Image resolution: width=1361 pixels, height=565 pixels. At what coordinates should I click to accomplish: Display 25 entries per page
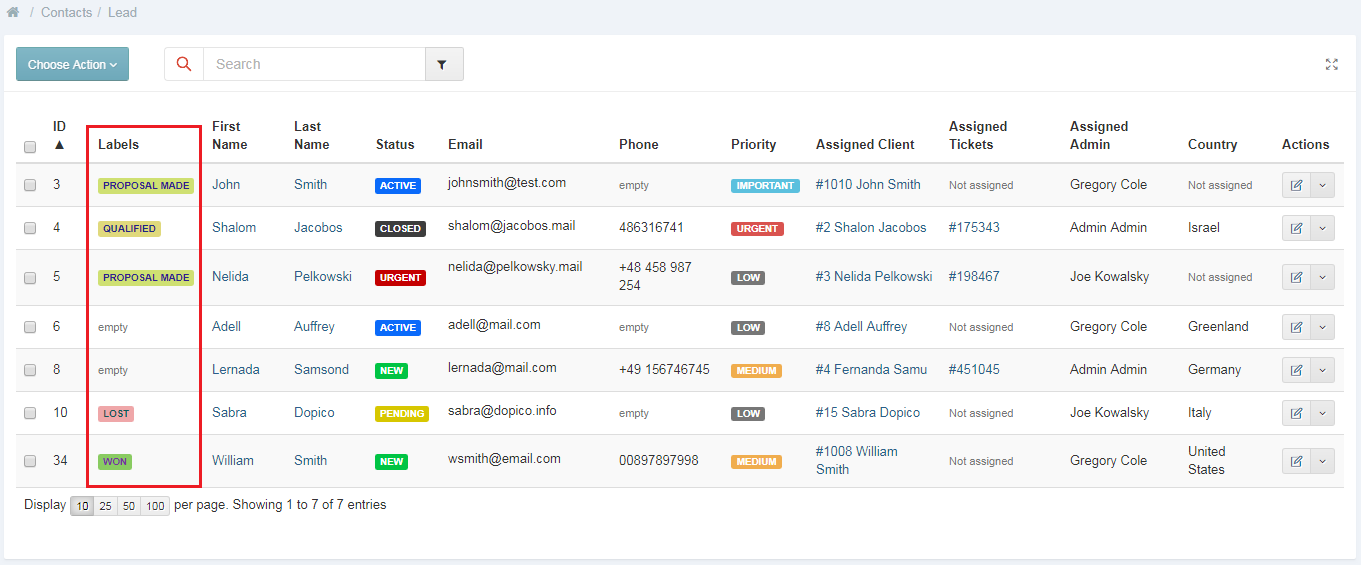[106, 506]
